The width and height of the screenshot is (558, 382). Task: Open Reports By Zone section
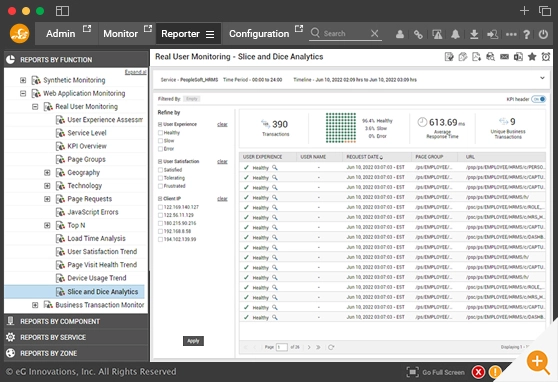coord(76,353)
